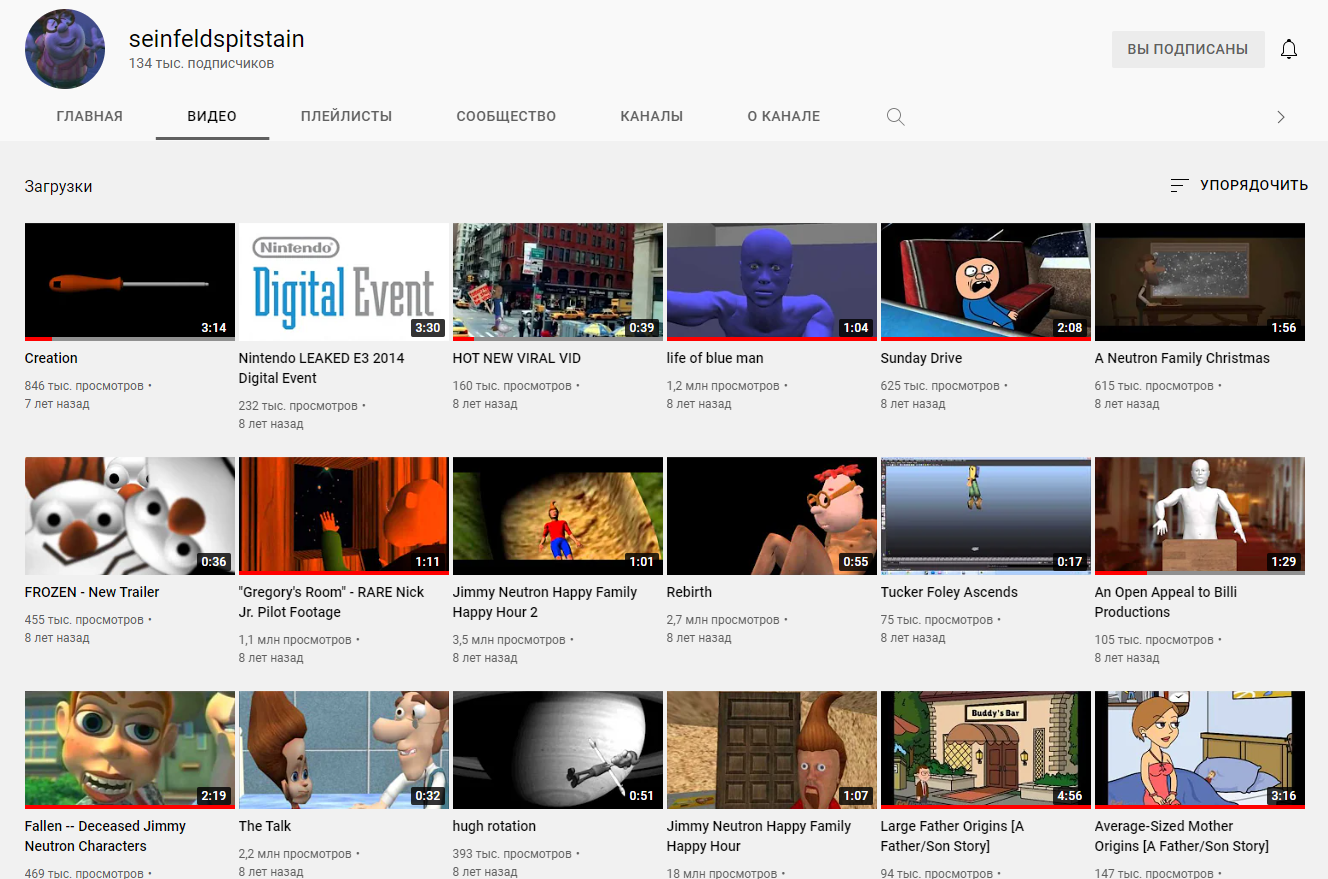Show more tabs with right chevron arrow
Viewport: 1328px width, 879px height.
(1281, 117)
